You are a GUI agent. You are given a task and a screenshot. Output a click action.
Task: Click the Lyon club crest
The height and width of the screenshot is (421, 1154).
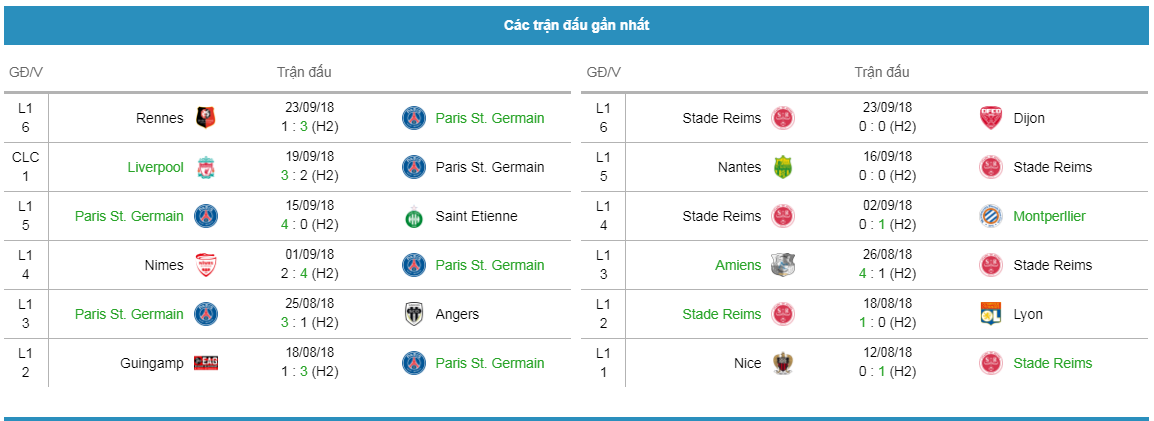pyautogui.click(x=991, y=314)
